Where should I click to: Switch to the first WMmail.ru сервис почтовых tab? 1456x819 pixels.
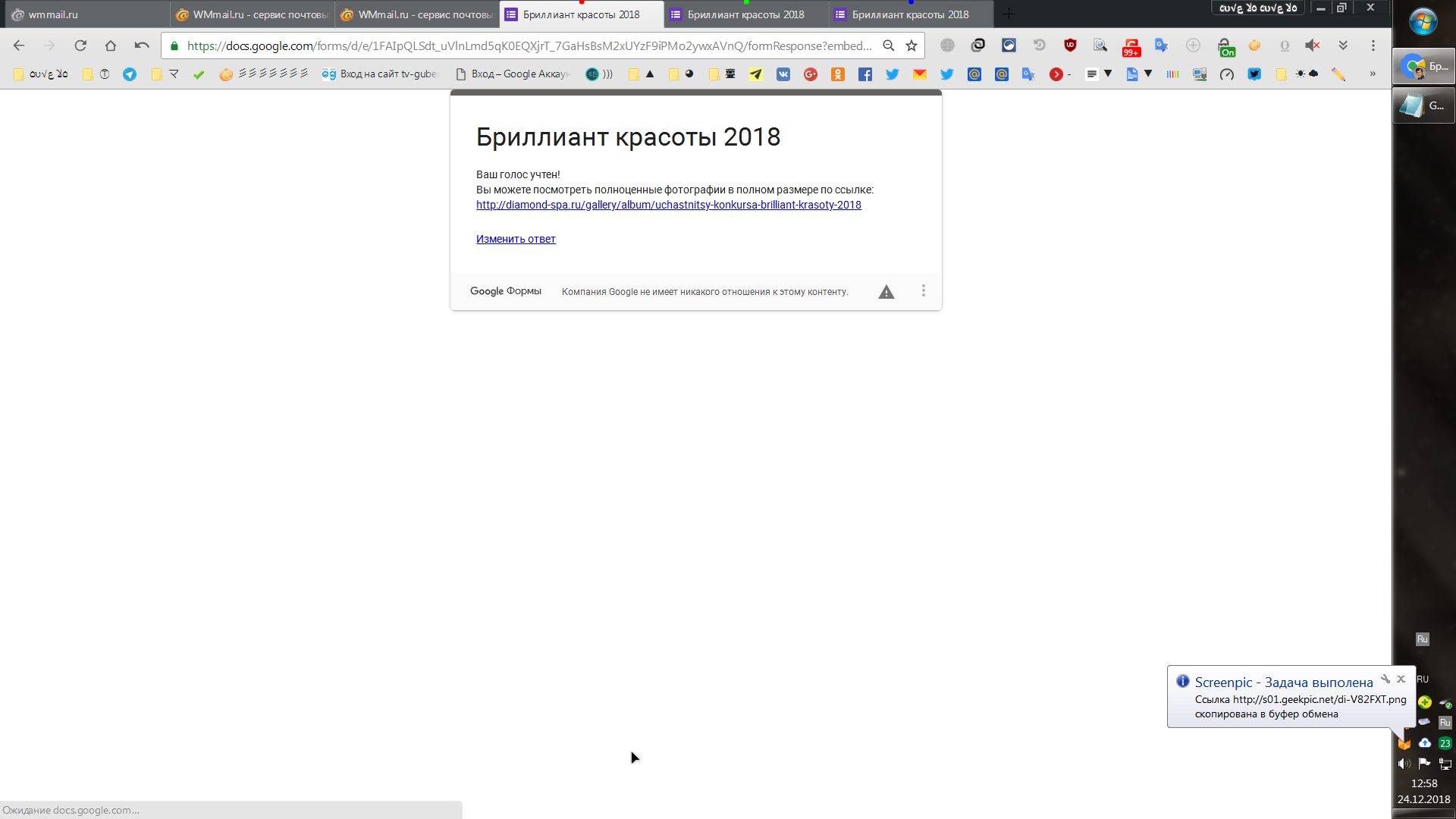(x=252, y=14)
